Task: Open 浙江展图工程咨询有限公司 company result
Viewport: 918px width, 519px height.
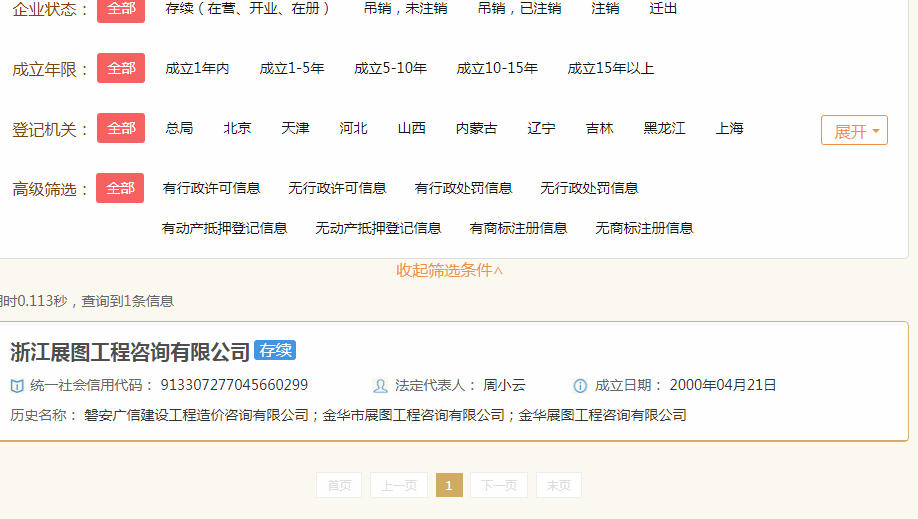Action: click(130, 352)
